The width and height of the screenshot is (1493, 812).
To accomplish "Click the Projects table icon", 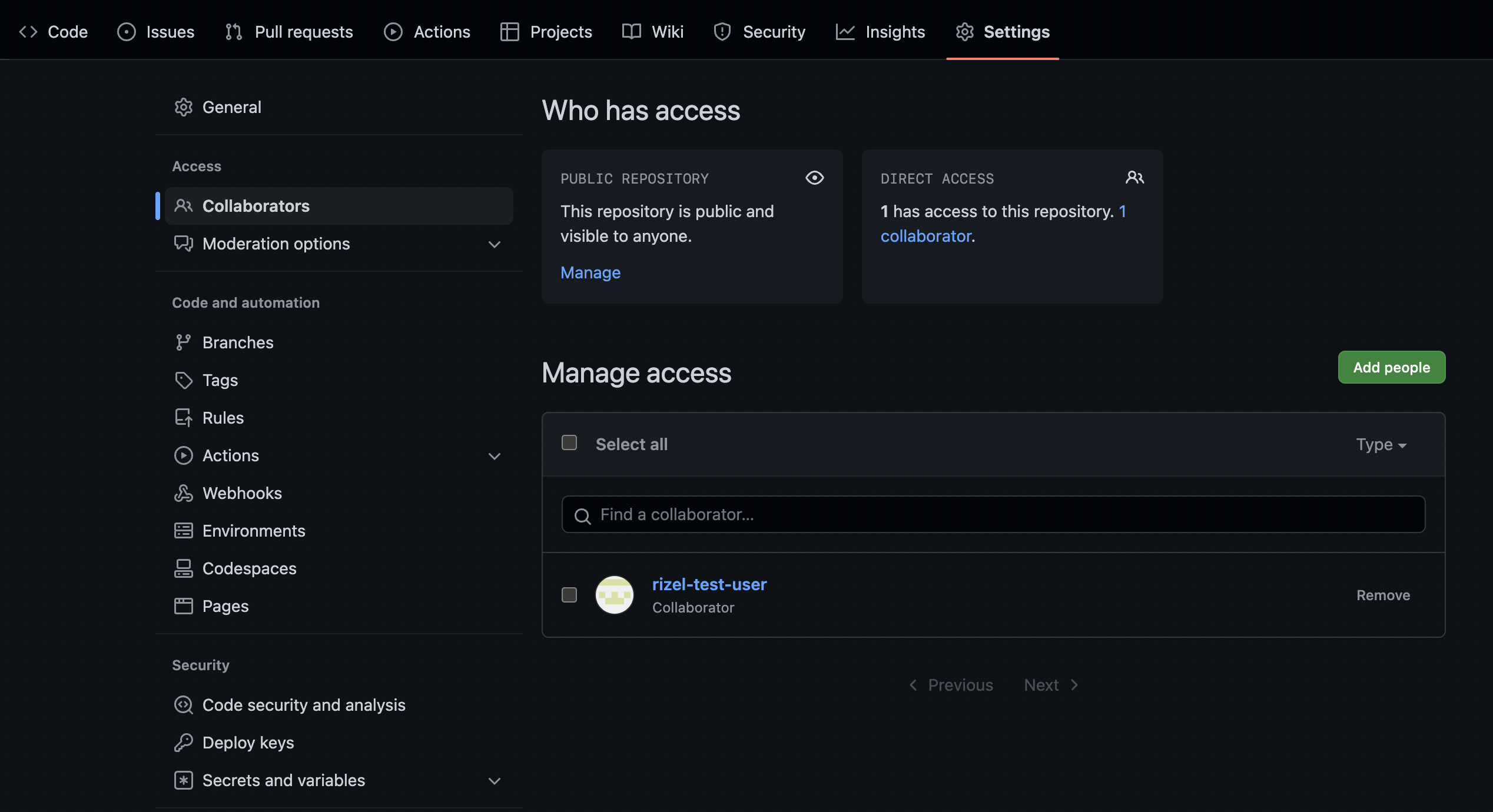I will coord(510,32).
